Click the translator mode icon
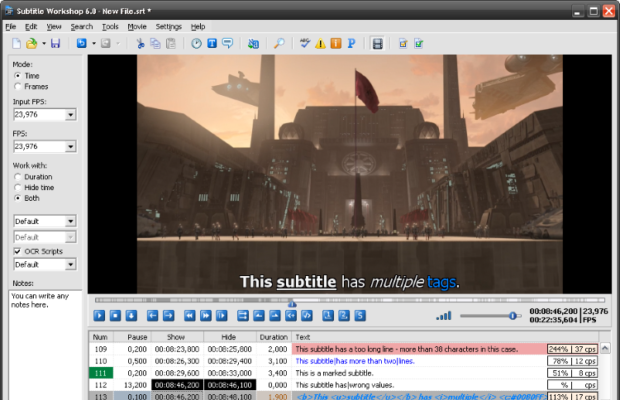 (253, 43)
